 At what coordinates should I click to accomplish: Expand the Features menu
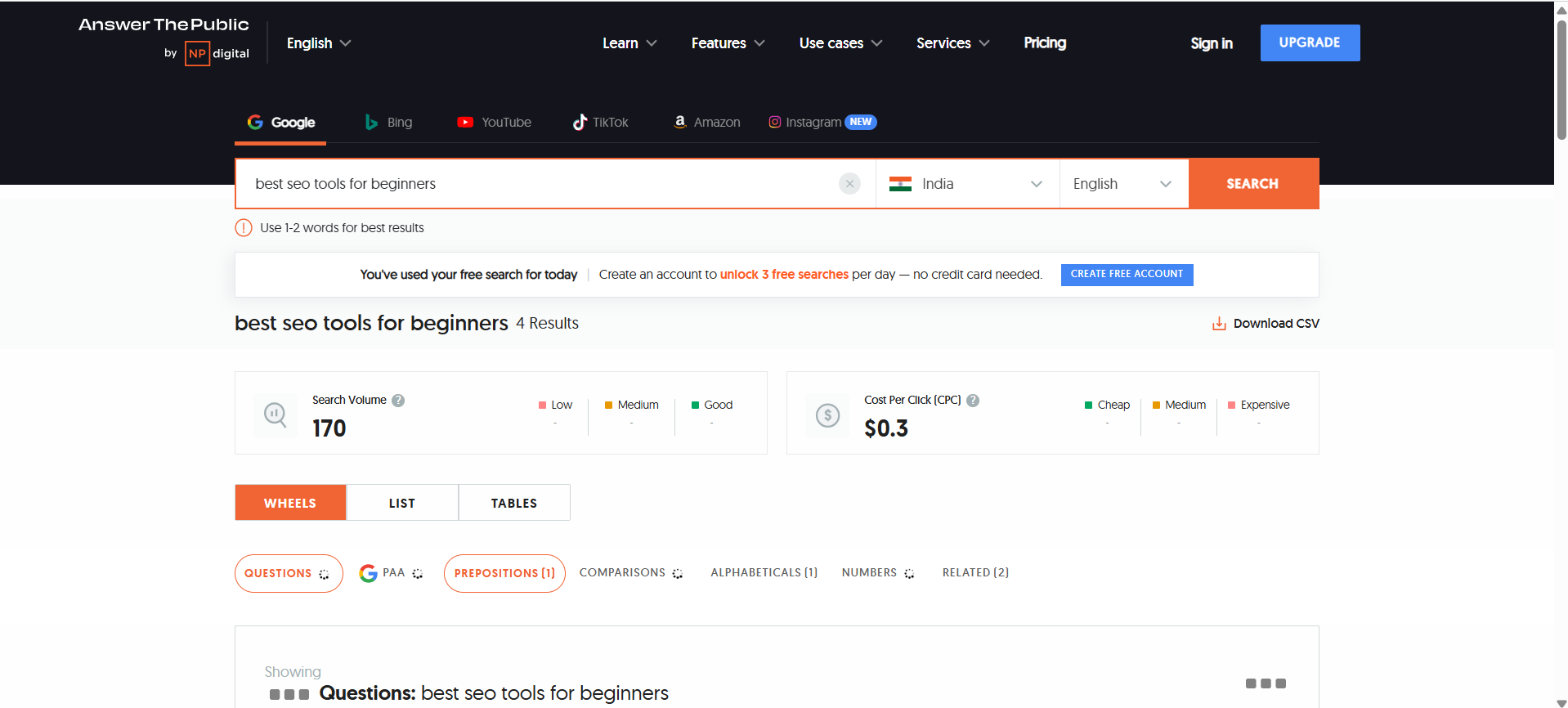click(728, 43)
